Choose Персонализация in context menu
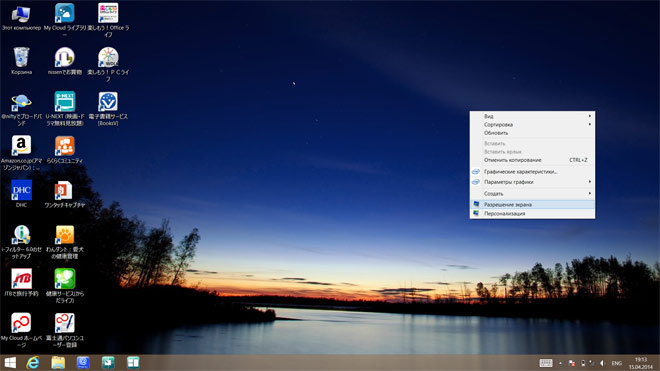Viewport: 660px width, 371px height. [532, 214]
